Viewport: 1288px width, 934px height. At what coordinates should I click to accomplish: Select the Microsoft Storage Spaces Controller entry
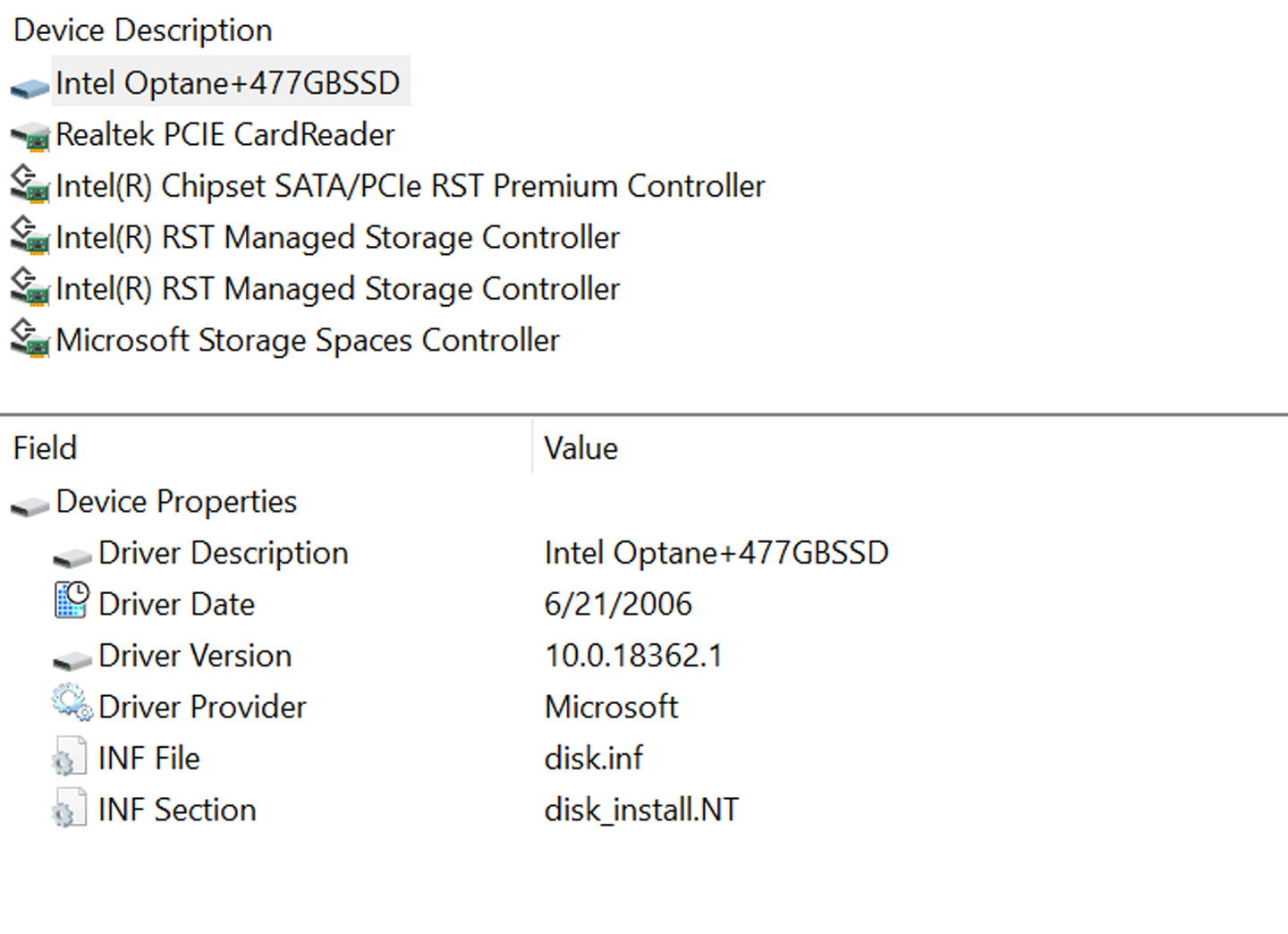307,340
